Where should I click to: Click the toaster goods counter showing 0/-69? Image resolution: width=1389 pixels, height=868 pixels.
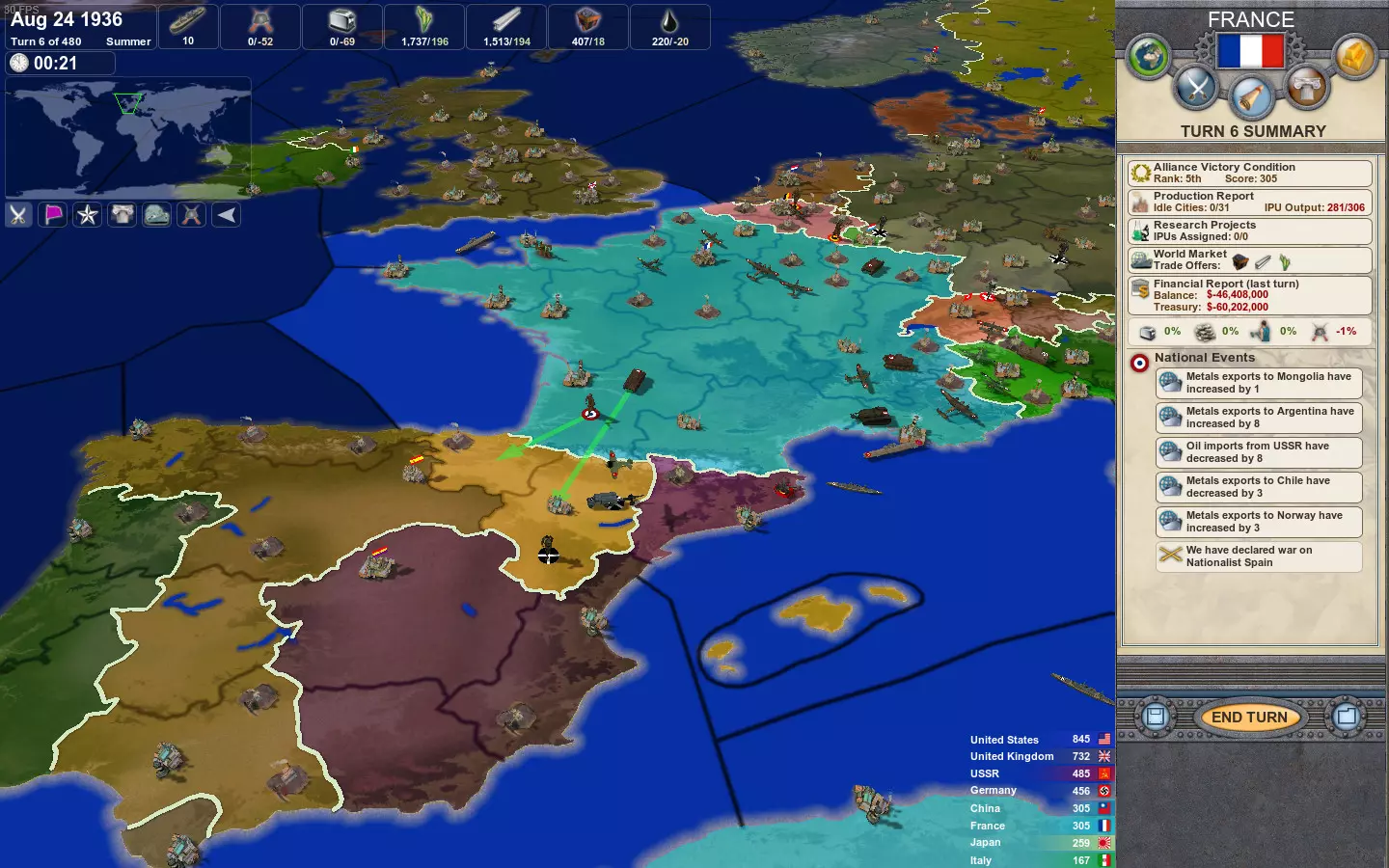click(342, 26)
